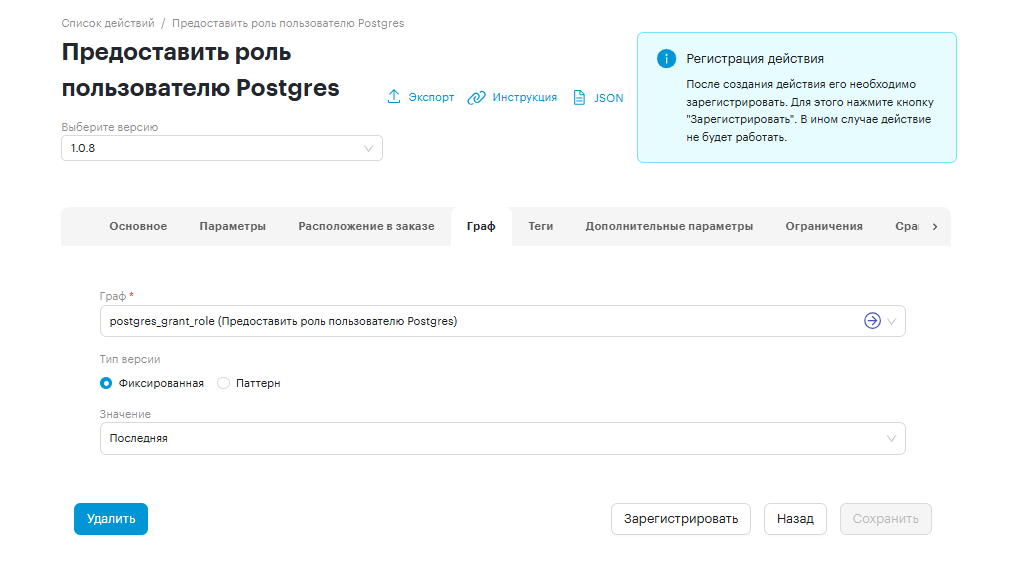Switch to the Ограничения tab
The width and height of the screenshot is (1027, 578).
(x=824, y=226)
